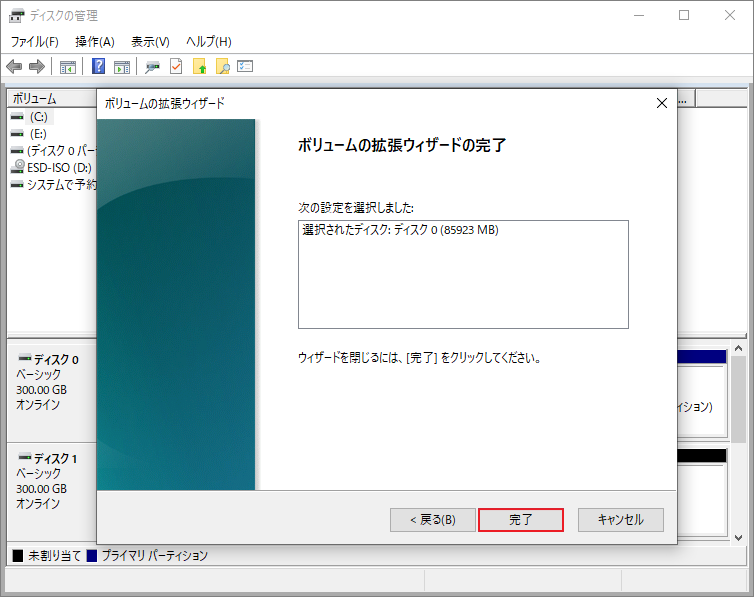The width and height of the screenshot is (754, 597).
Task: Open the ヘルプ(H) menu
Action: [x=209, y=42]
